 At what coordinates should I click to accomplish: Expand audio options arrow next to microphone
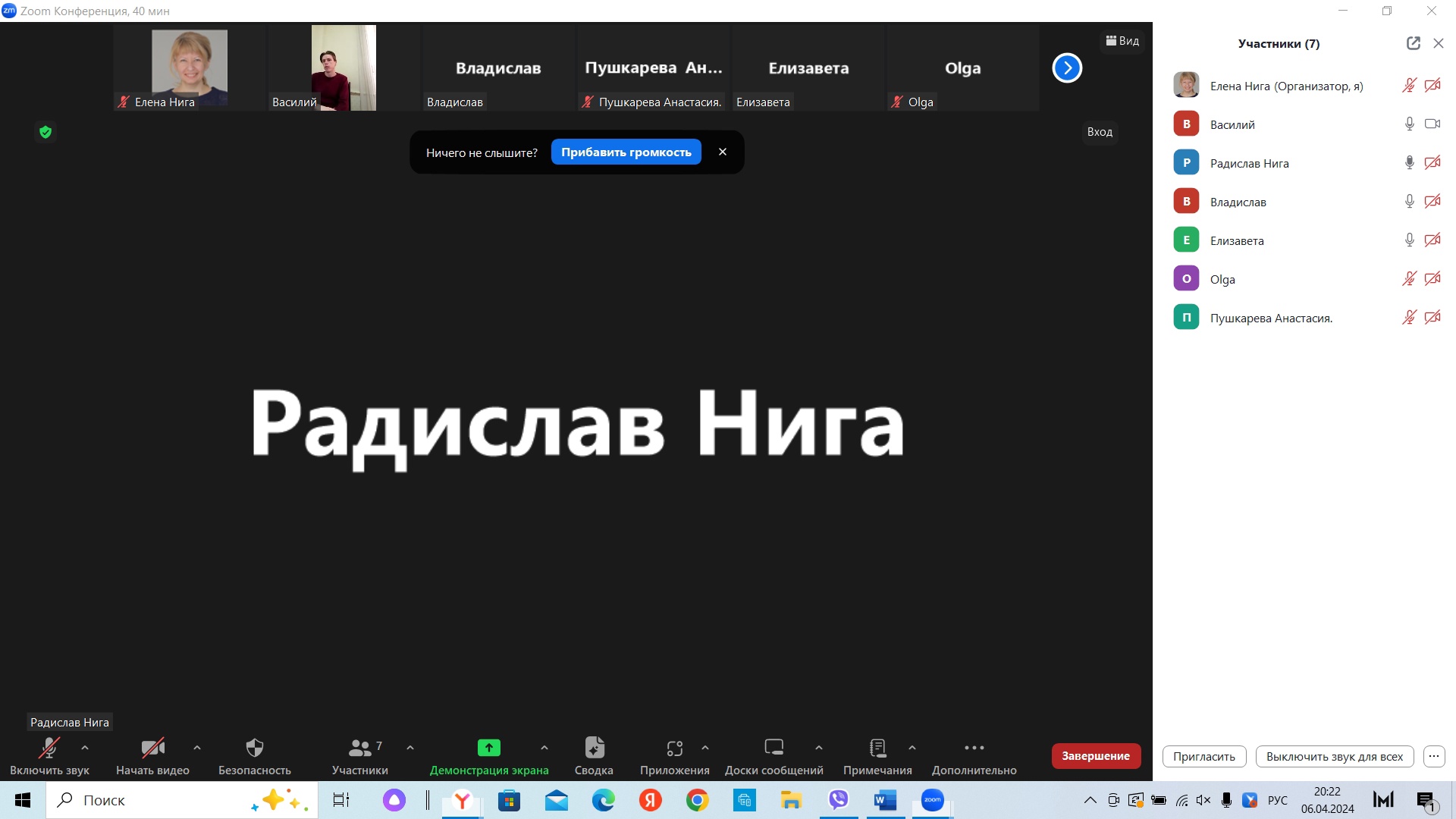pyautogui.click(x=85, y=748)
